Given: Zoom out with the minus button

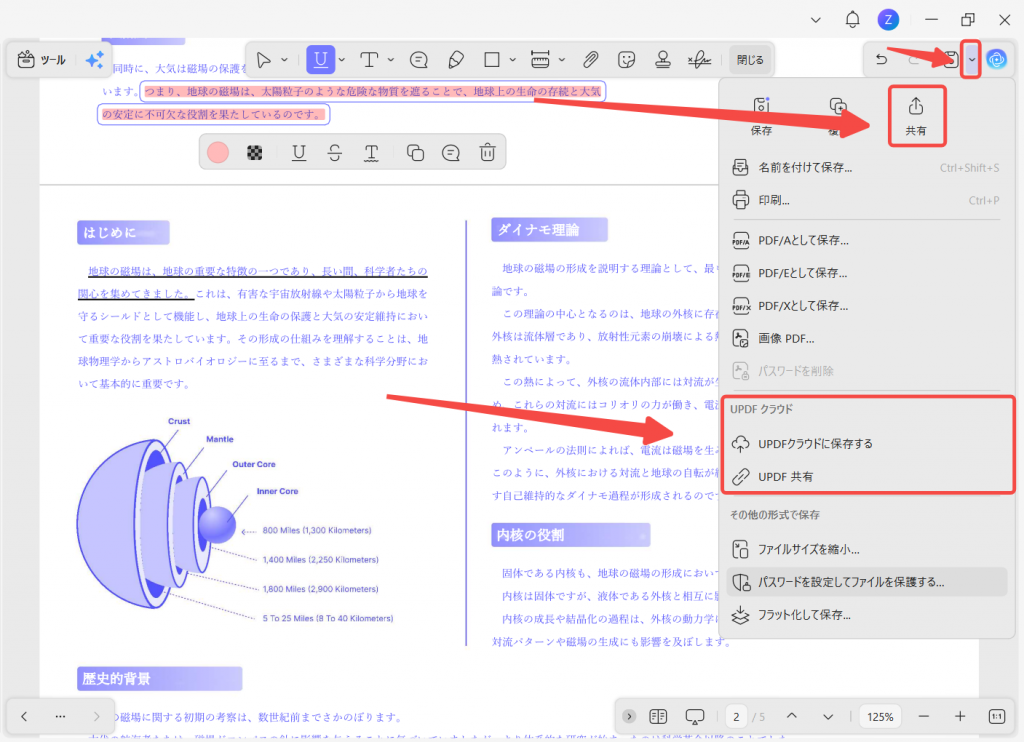Looking at the screenshot, I should pyautogui.click(x=923, y=717).
